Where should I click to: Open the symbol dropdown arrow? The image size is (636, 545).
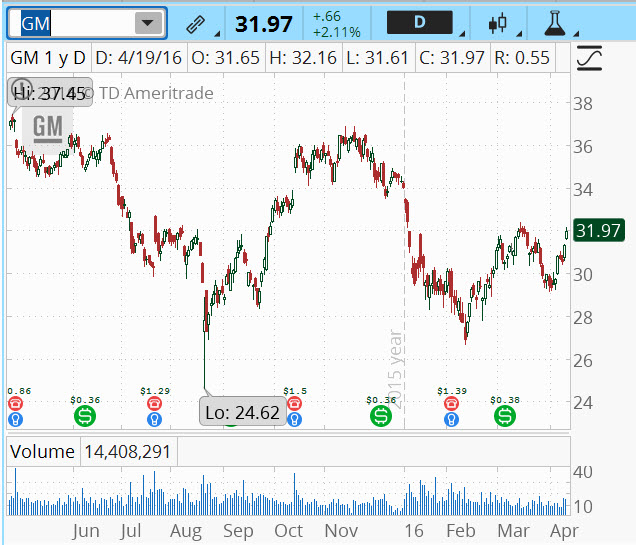click(148, 23)
